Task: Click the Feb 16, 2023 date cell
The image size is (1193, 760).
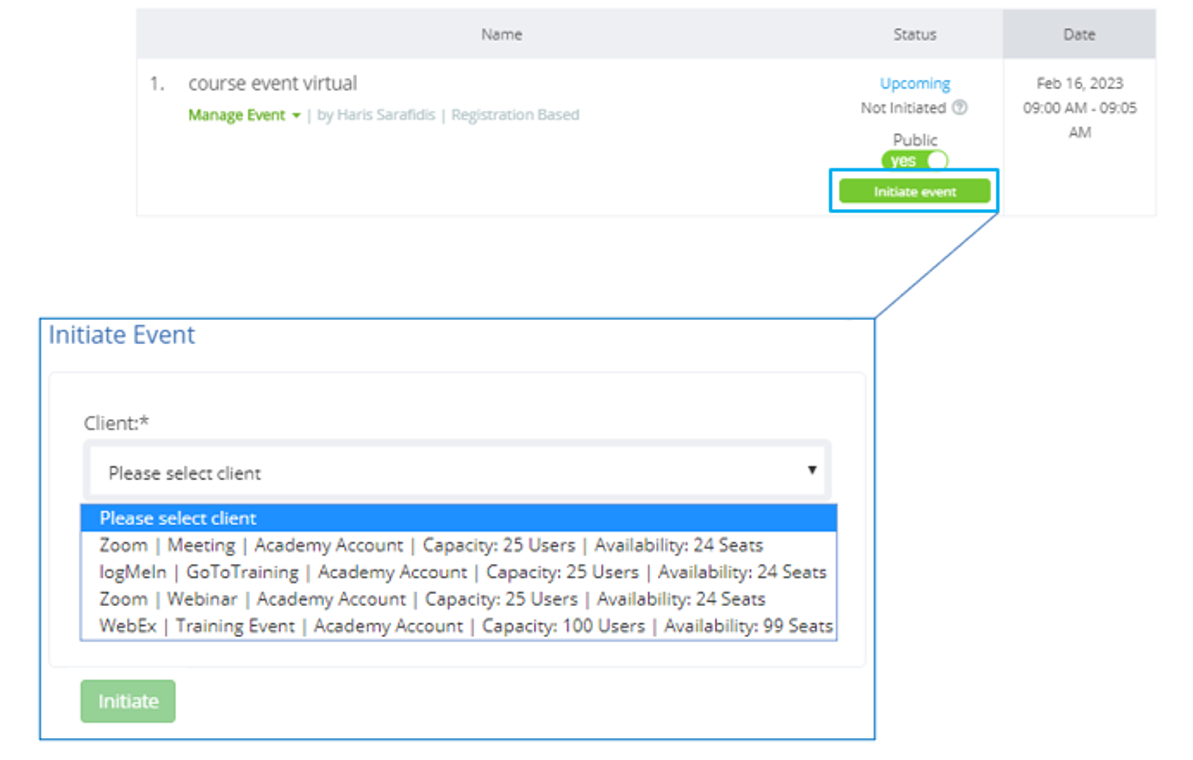Action: (x=1079, y=84)
